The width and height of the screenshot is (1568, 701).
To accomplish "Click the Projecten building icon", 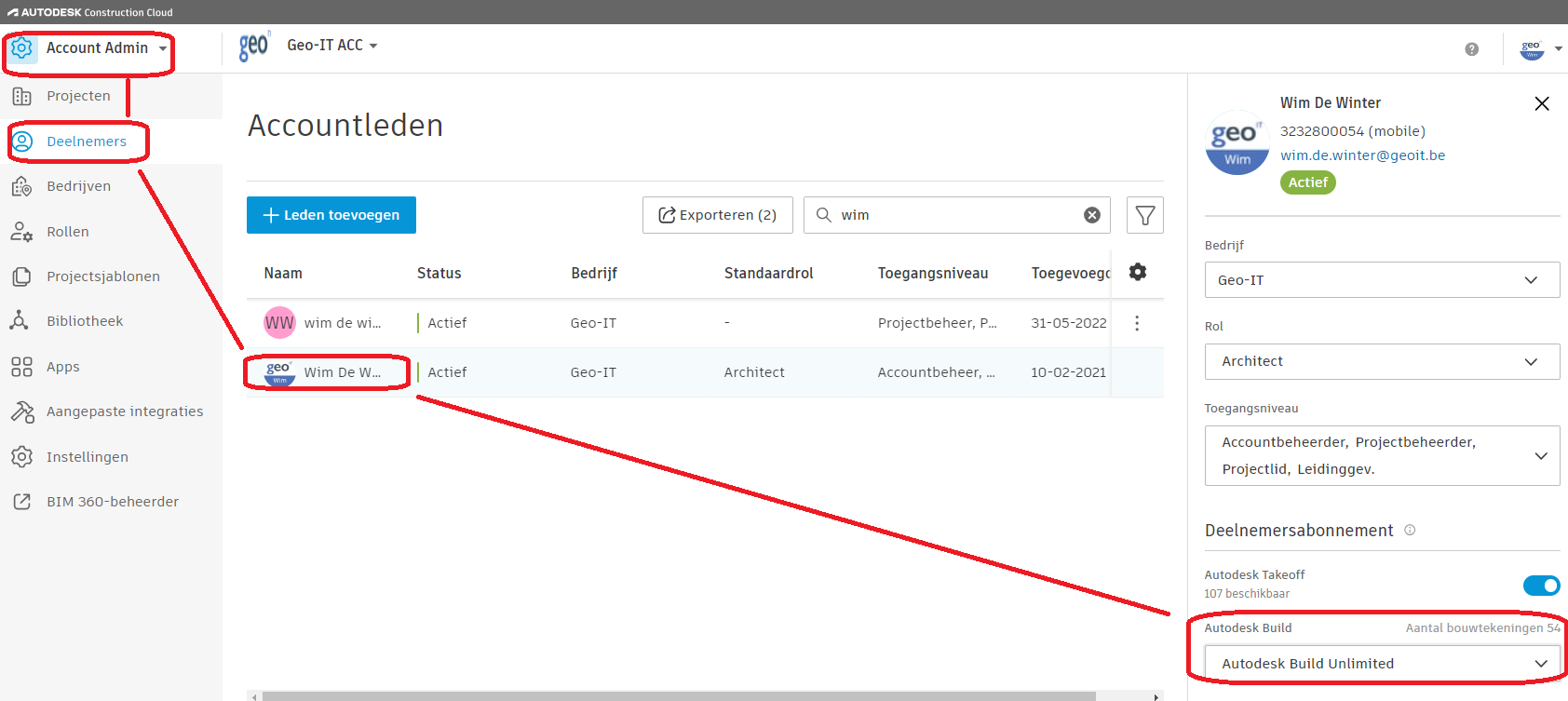I will coord(21,96).
